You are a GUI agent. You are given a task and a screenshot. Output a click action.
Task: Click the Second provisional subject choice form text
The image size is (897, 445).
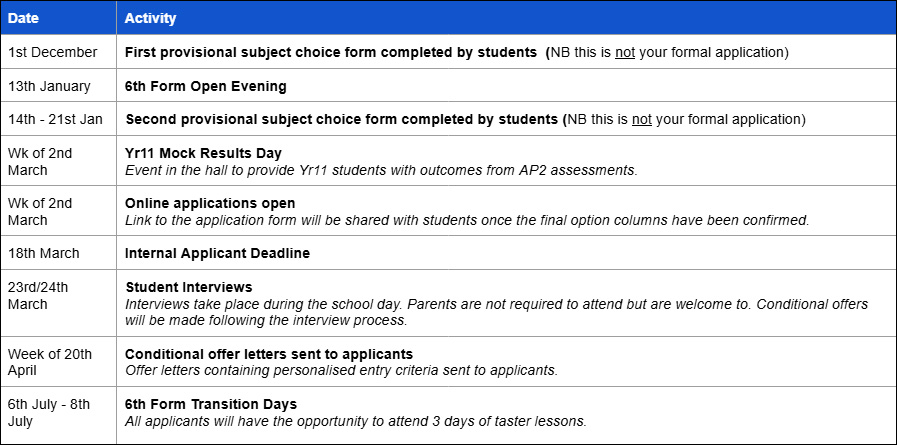coord(340,119)
